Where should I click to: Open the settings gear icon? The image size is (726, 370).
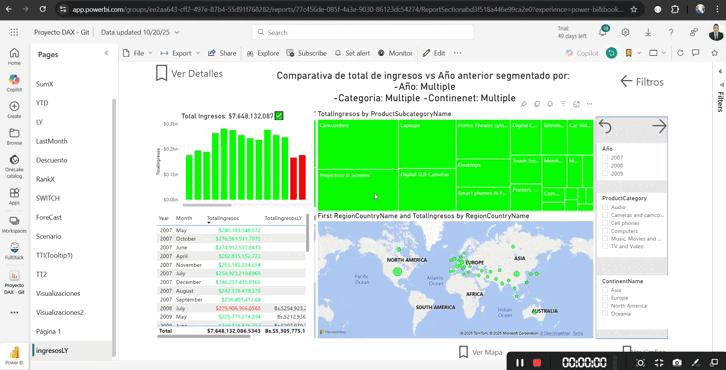coord(625,32)
